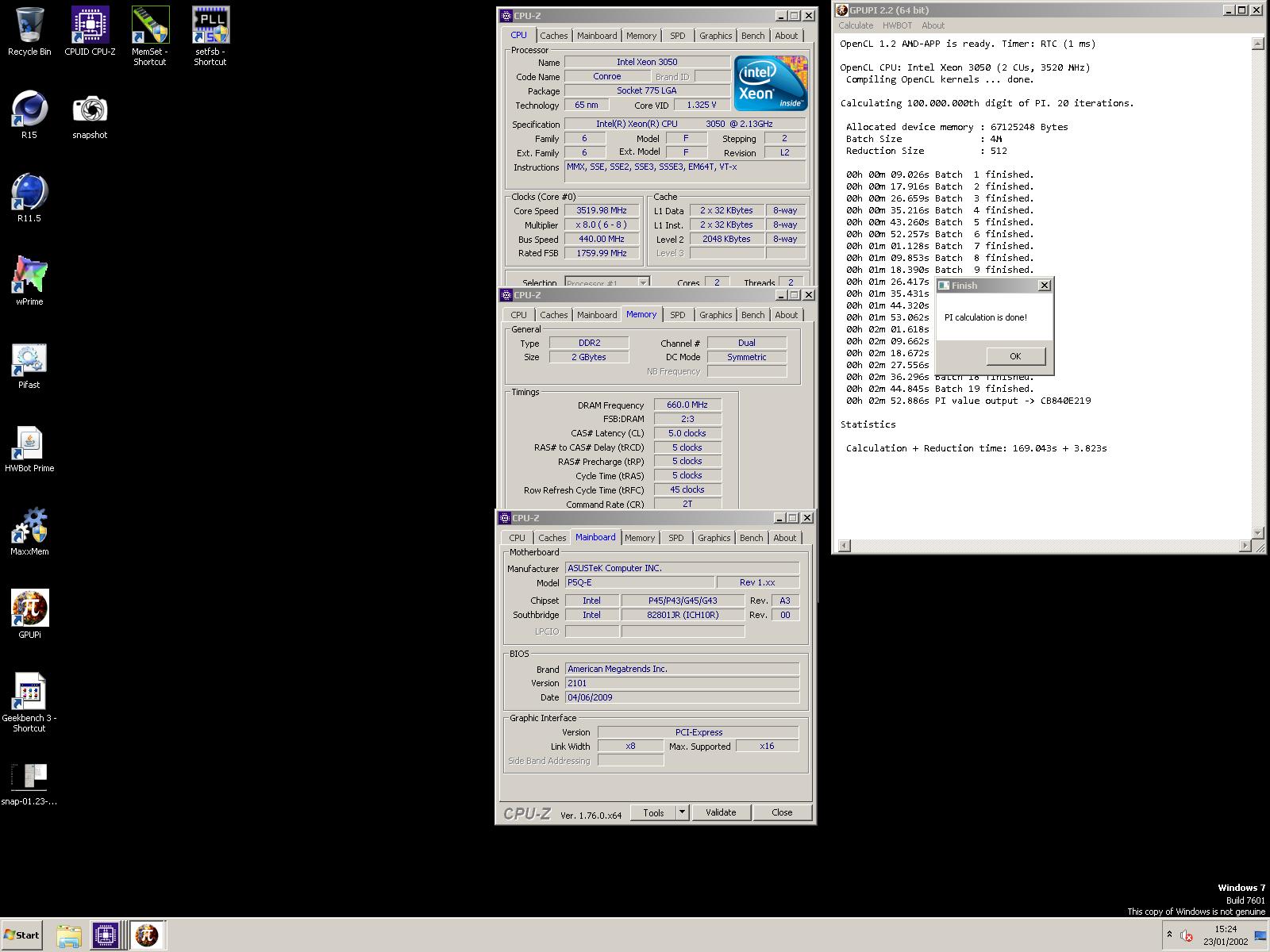
Task: Click the GPUPI horizontal scrollbar right arrow
Action: pos(1245,546)
